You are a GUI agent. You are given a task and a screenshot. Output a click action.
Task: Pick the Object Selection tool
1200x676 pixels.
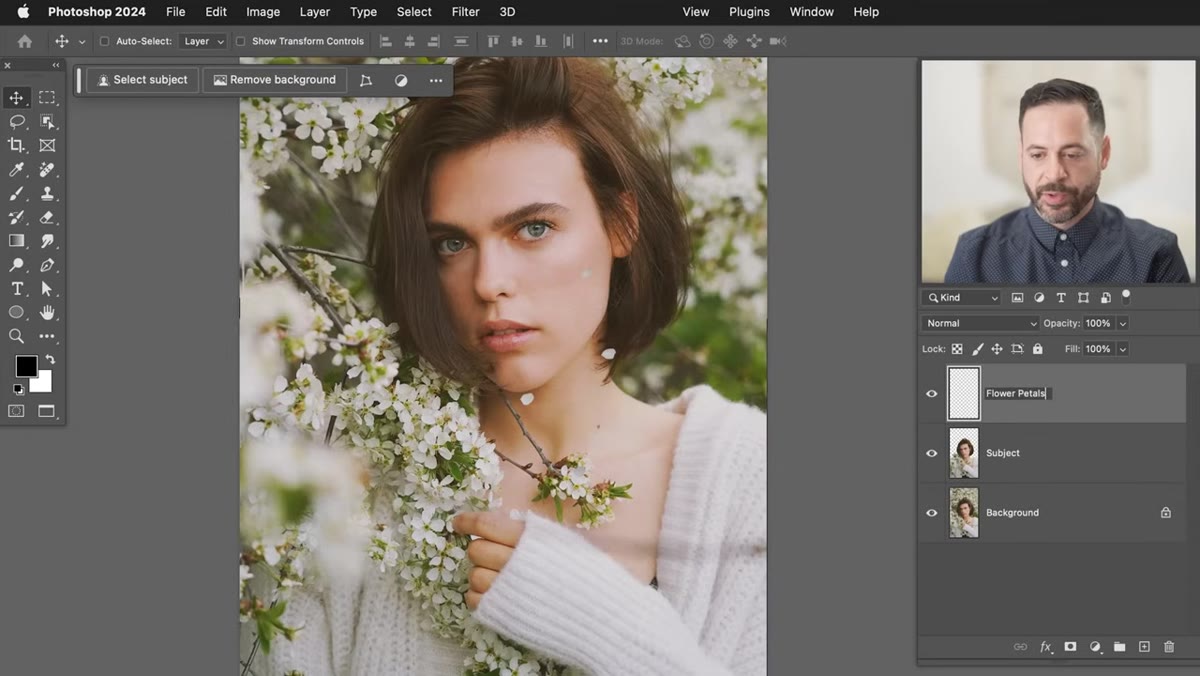tap(47, 122)
